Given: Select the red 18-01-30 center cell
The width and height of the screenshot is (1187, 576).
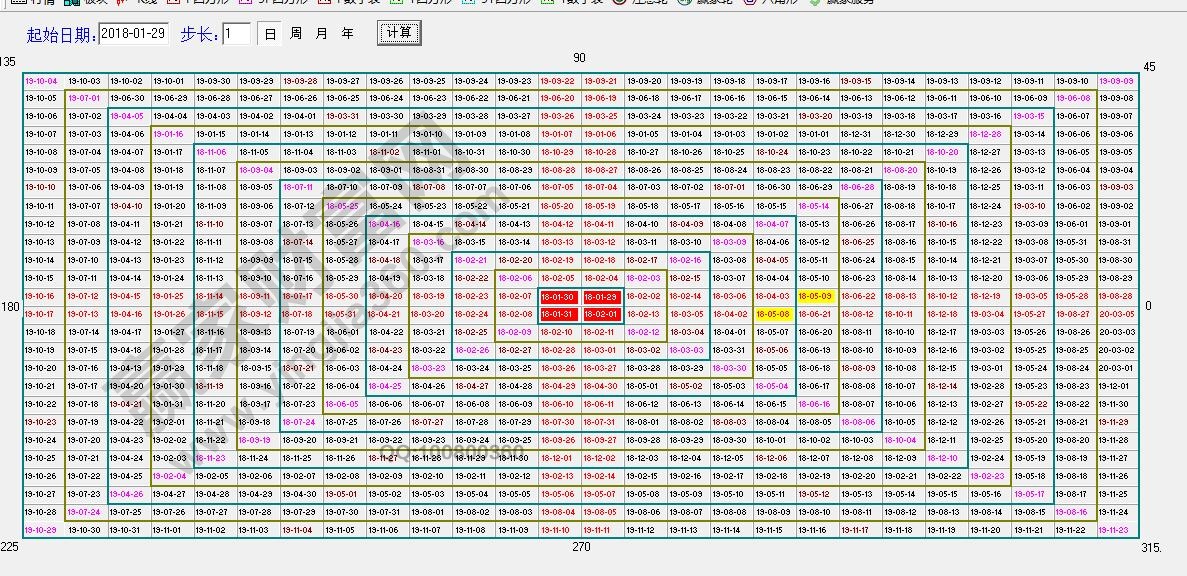Looking at the screenshot, I should 558,297.
